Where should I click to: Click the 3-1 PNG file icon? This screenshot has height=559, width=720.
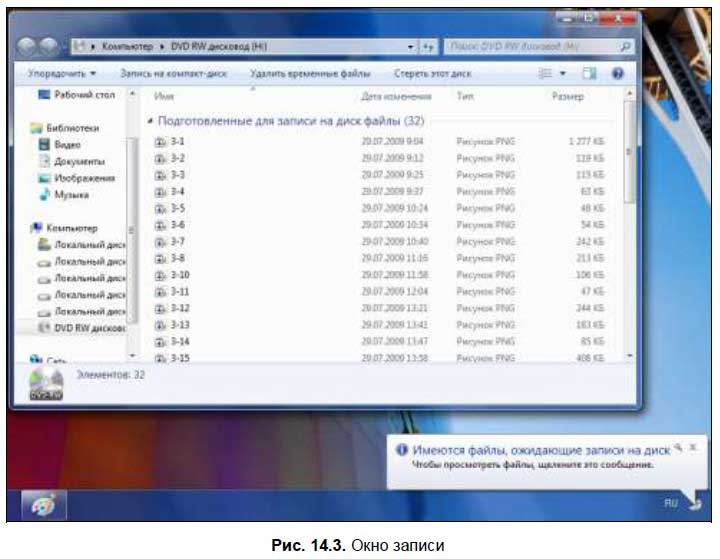tap(160, 142)
